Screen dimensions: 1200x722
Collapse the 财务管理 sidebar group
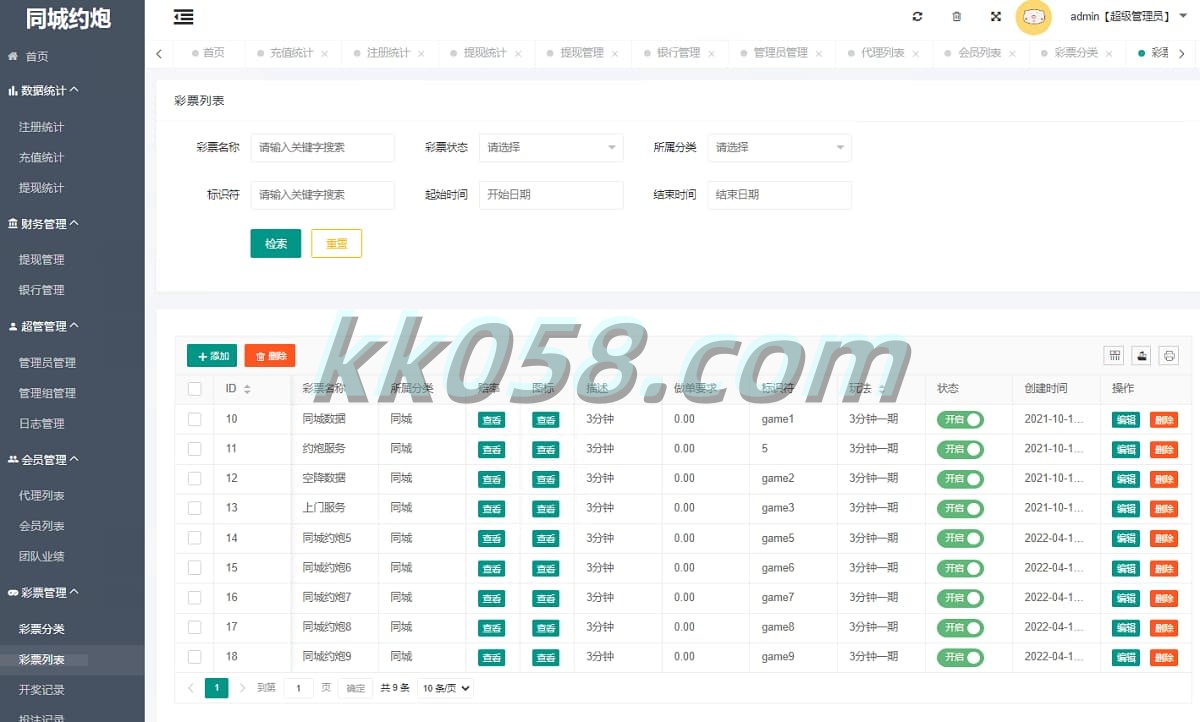pos(43,224)
